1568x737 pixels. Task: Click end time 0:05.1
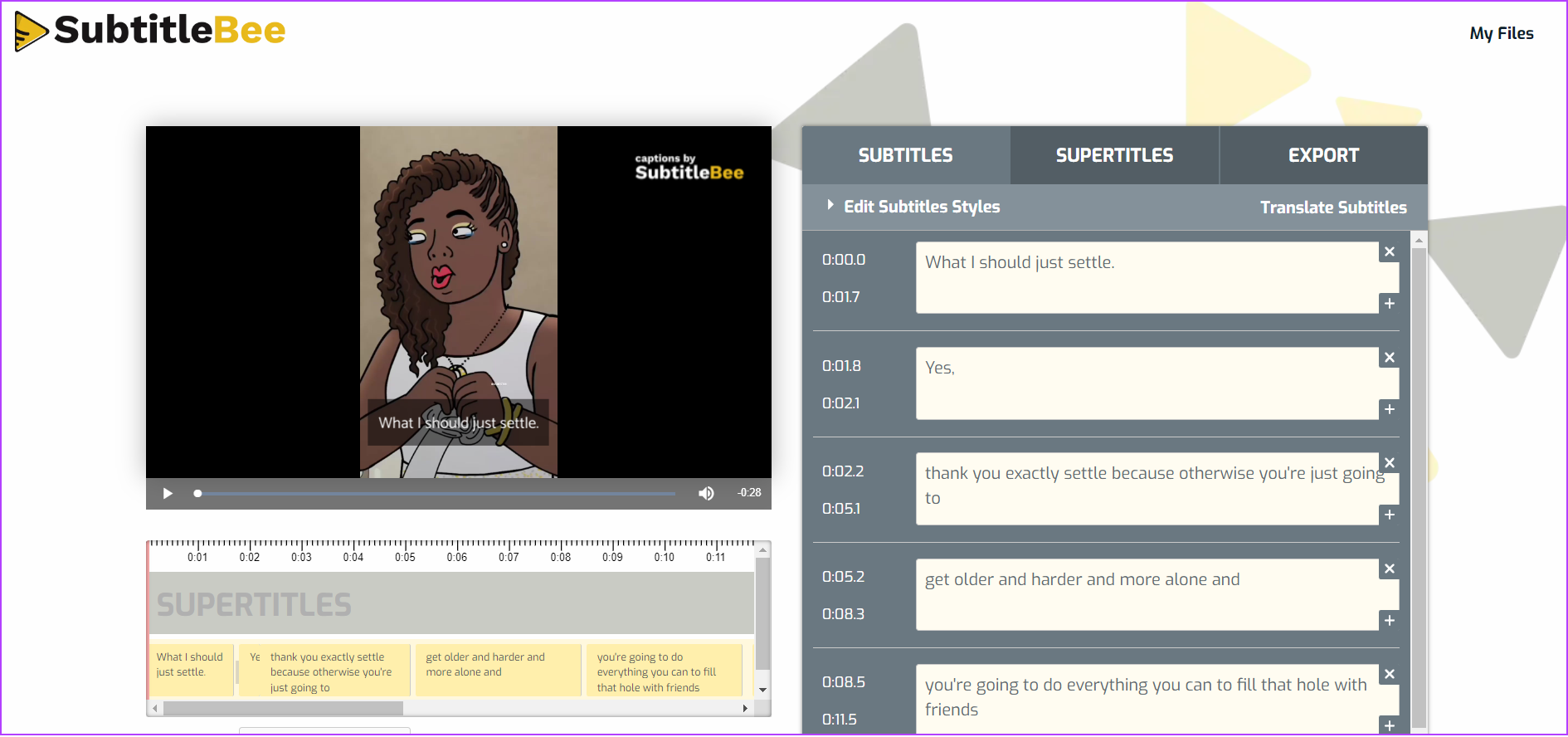point(841,509)
